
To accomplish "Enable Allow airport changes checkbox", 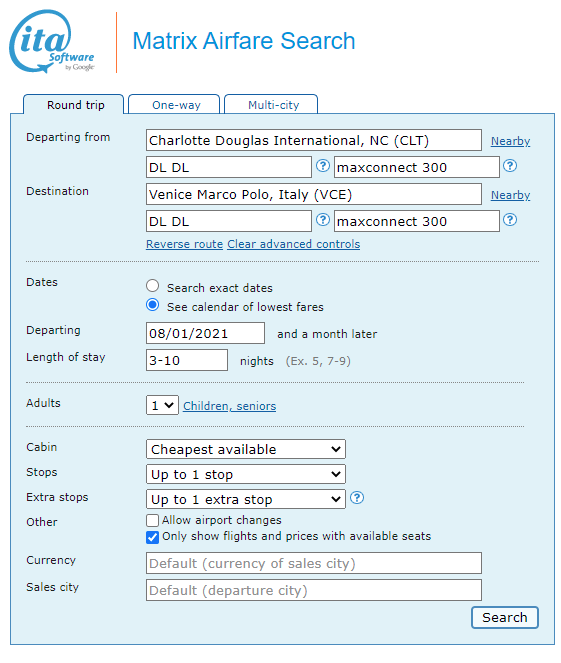I will point(152,520).
